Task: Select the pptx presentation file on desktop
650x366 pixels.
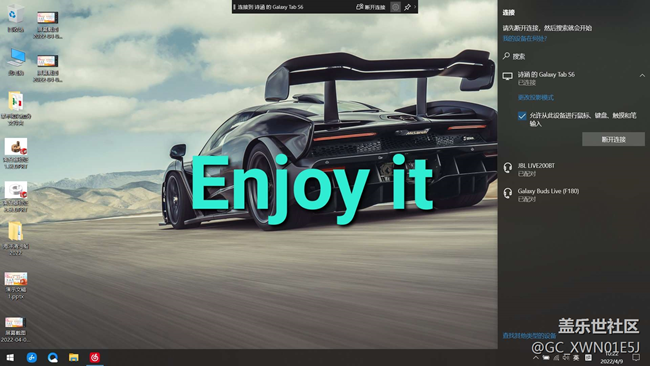Action: pyautogui.click(x=16, y=285)
